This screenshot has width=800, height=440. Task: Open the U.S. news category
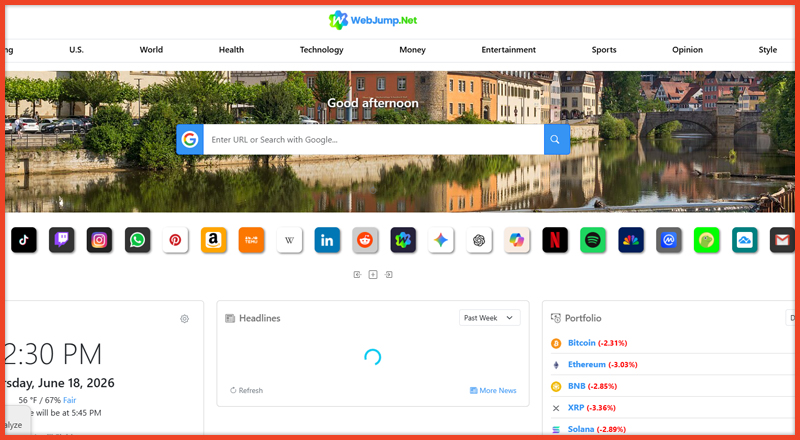77,50
